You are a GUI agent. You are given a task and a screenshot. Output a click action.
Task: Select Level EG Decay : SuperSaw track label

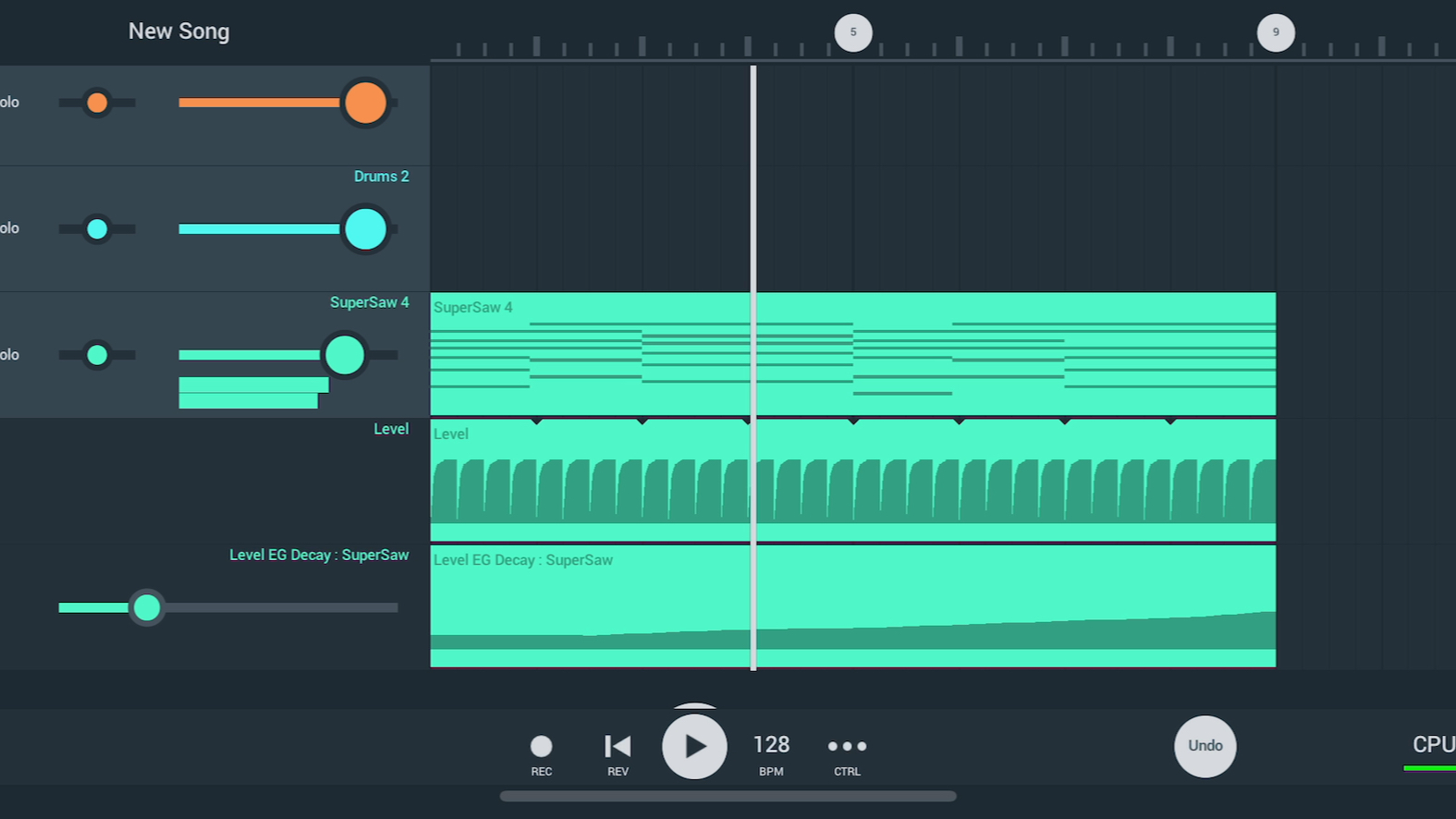319,555
